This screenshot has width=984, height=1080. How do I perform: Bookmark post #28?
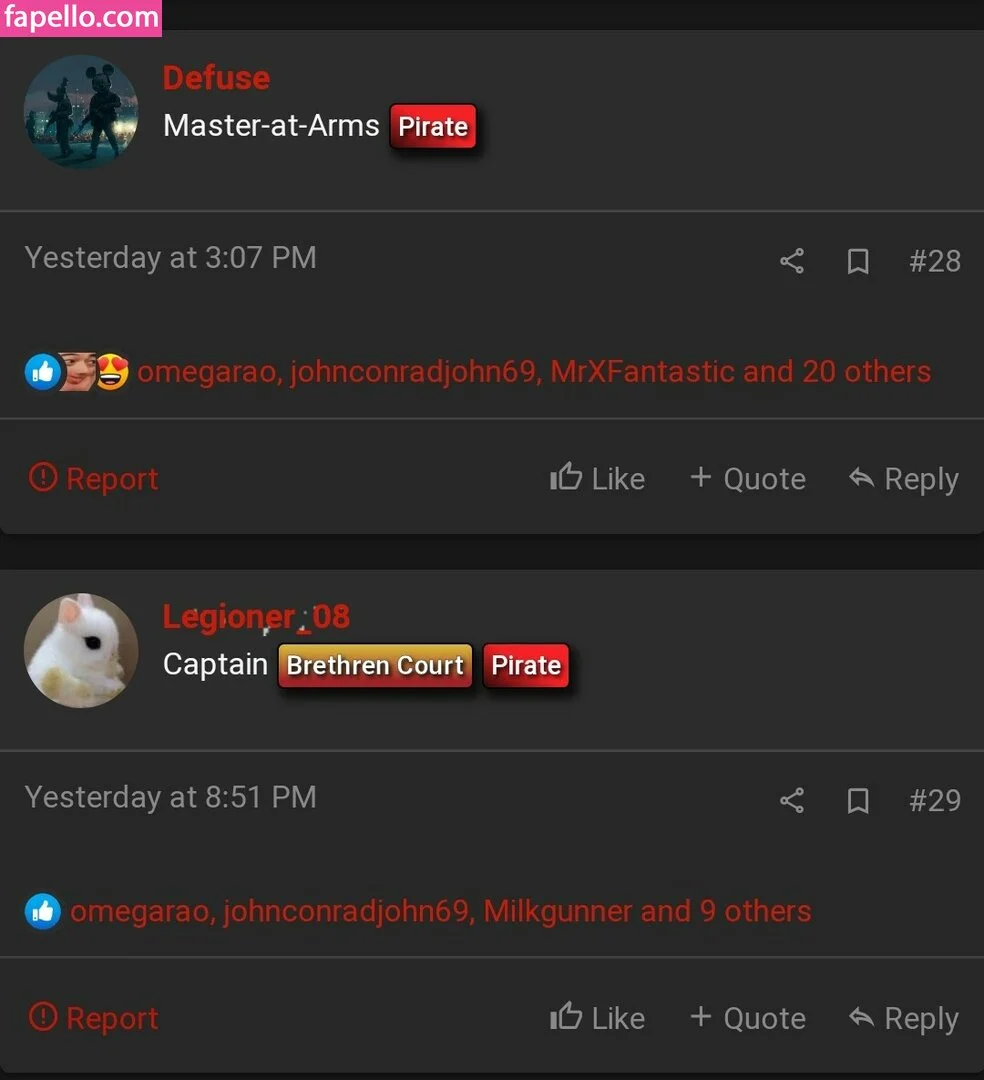(x=857, y=262)
